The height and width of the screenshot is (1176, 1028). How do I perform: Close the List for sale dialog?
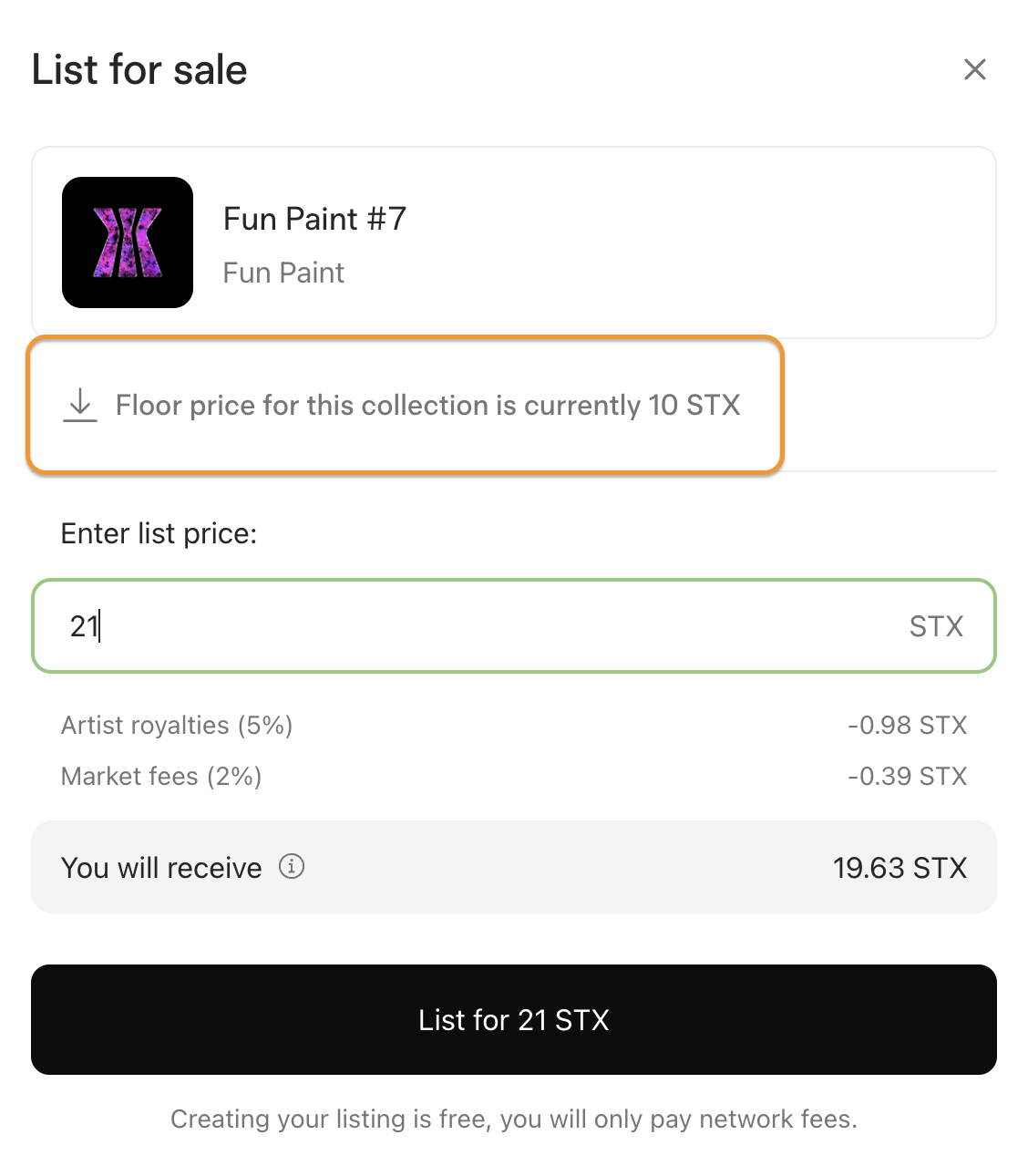(975, 69)
